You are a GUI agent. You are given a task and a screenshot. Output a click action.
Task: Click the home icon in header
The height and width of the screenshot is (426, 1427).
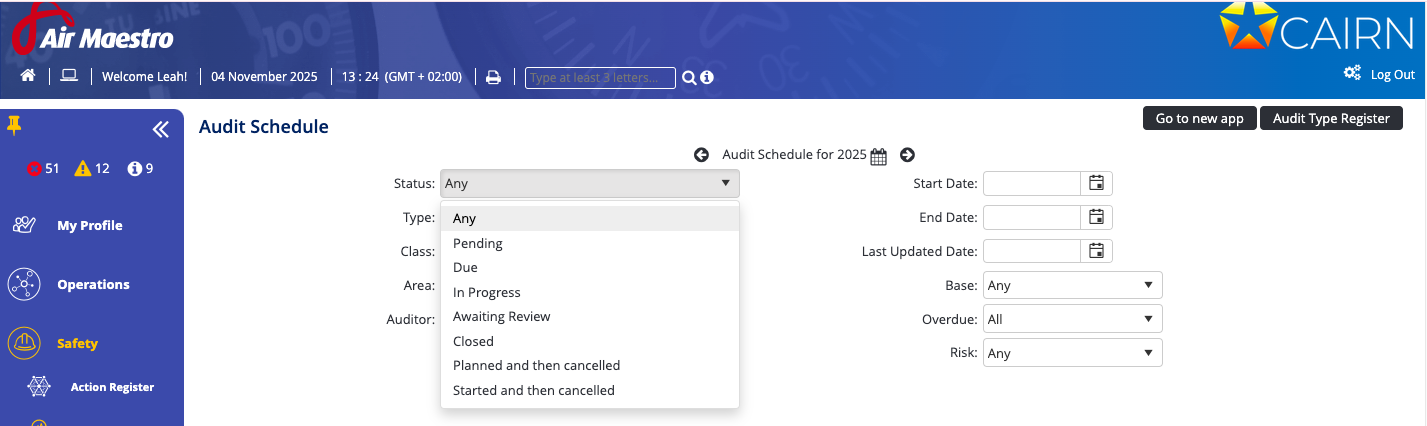28,77
